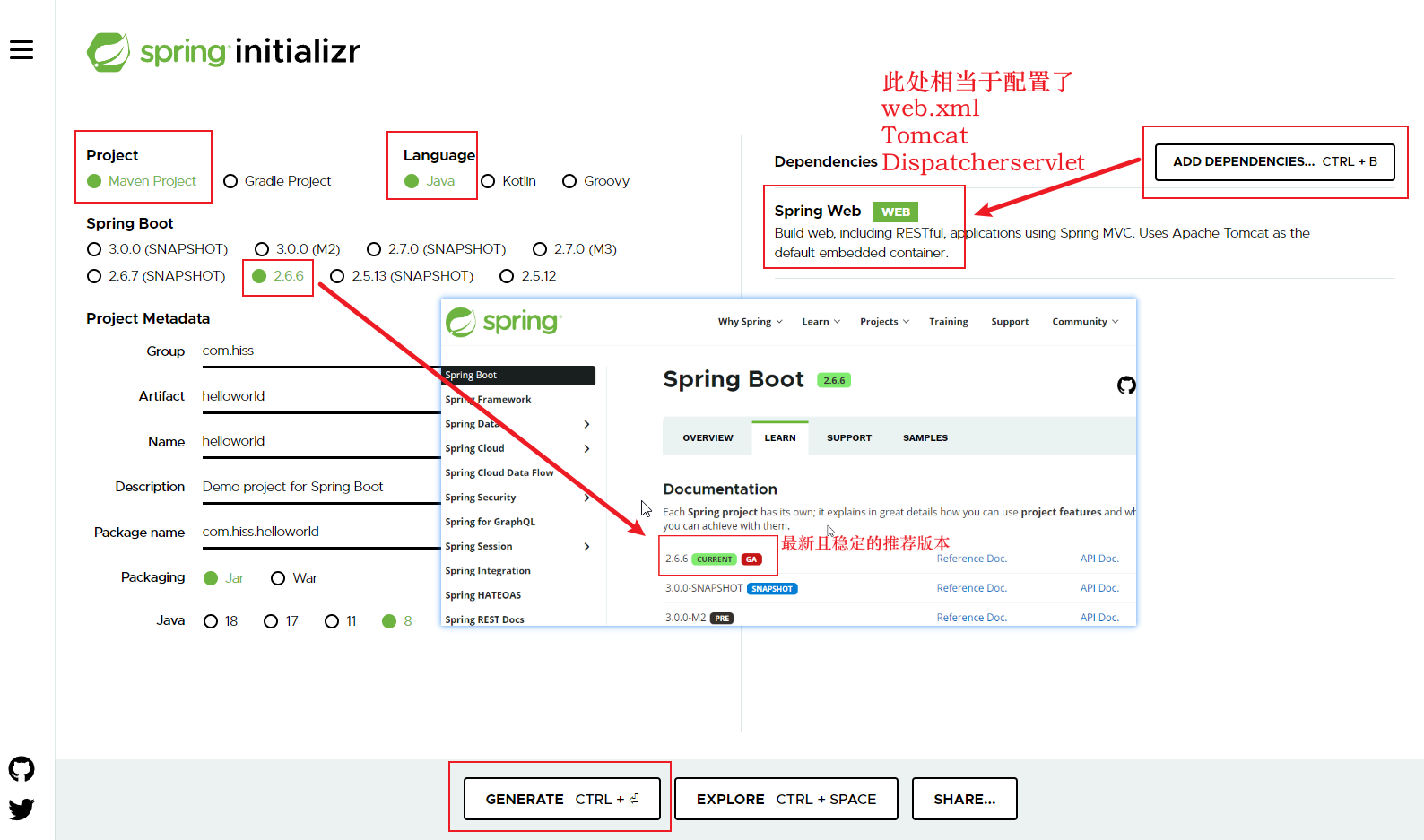
Task: Open the Projects dropdown menu
Action: 885,322
